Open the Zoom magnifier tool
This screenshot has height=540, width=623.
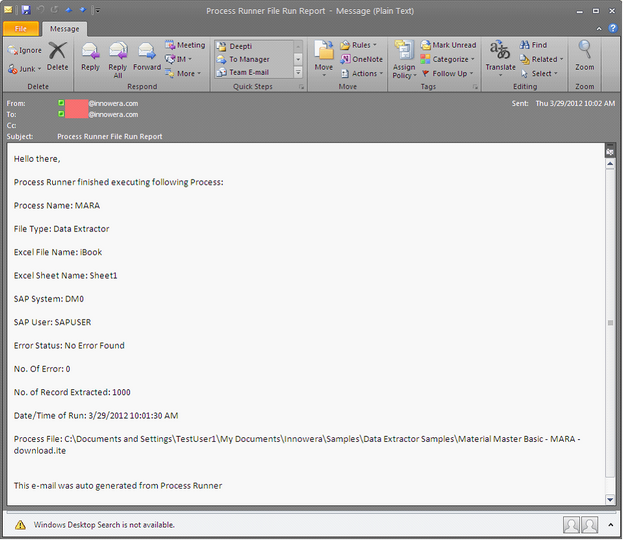(x=585, y=55)
